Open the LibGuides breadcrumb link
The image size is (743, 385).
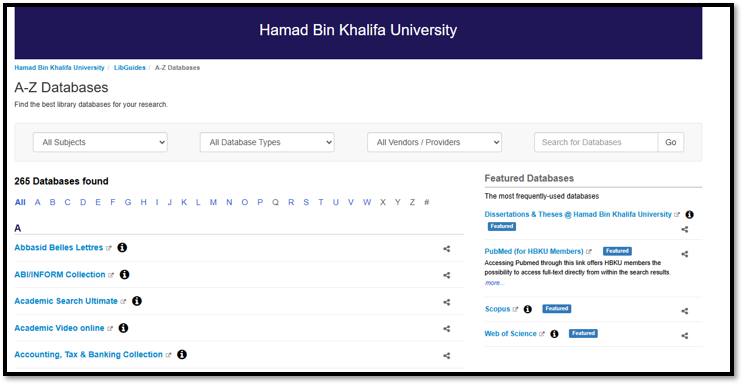click(130, 68)
